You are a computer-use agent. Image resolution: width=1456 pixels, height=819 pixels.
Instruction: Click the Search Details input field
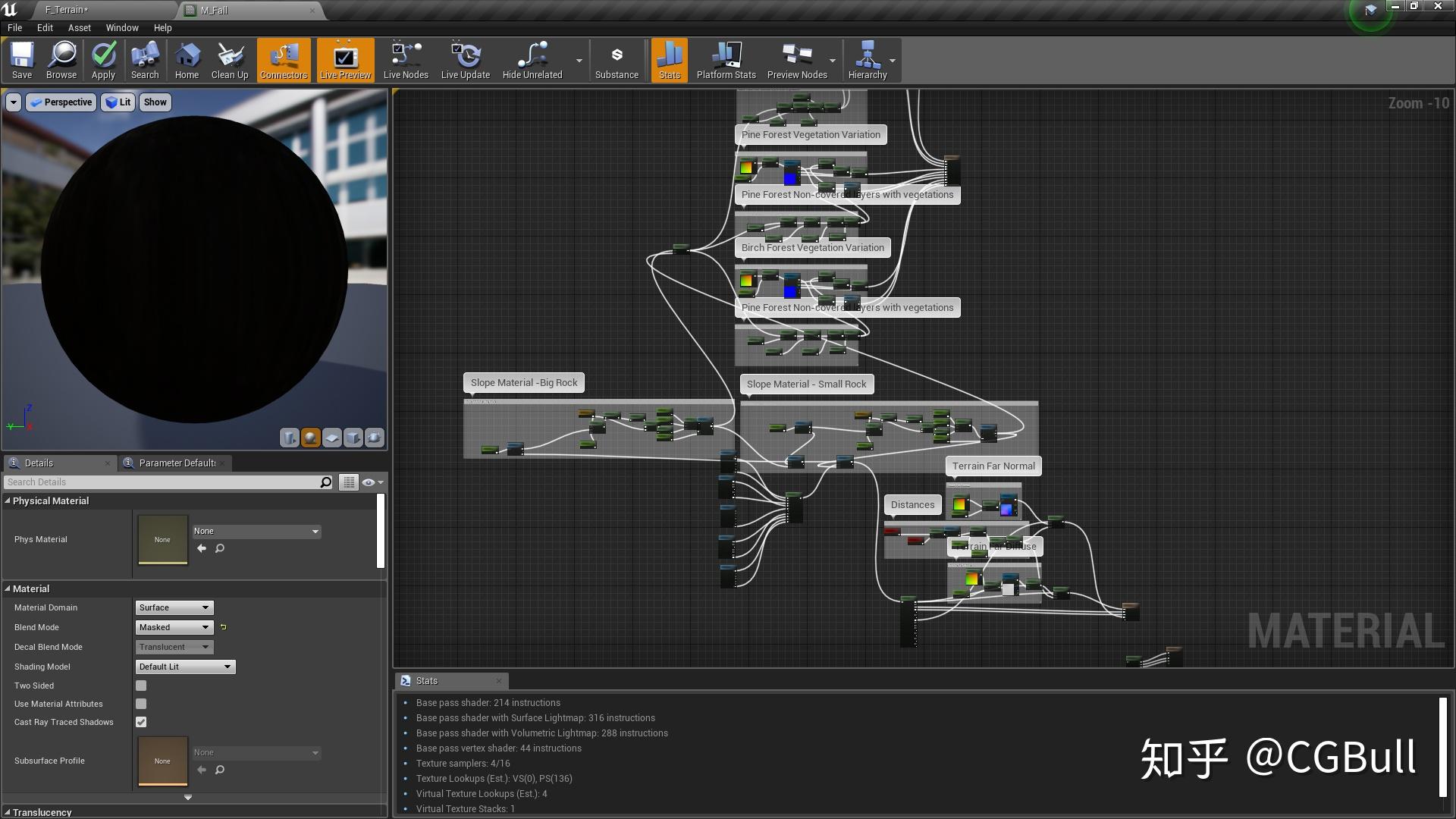(163, 482)
